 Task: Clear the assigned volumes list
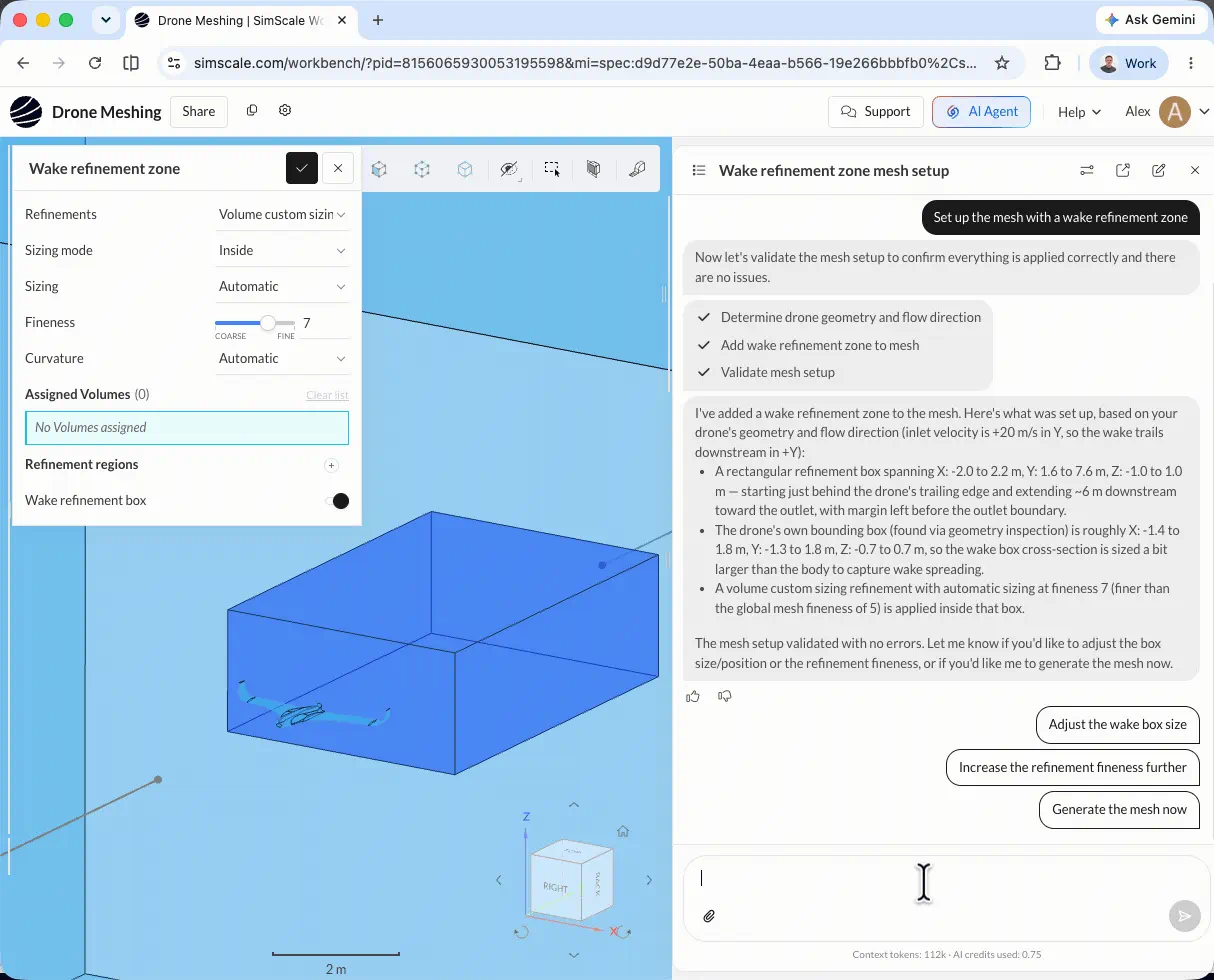[x=327, y=395]
